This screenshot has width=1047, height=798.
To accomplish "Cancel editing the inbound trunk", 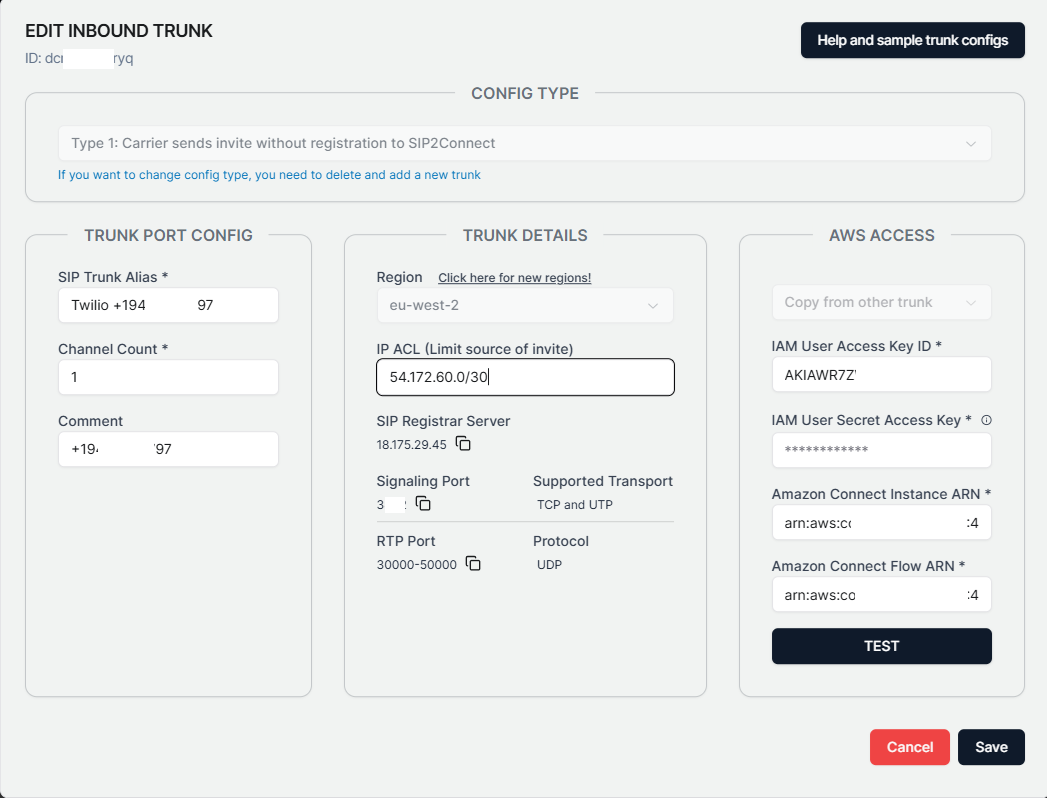I will pyautogui.click(x=909, y=747).
